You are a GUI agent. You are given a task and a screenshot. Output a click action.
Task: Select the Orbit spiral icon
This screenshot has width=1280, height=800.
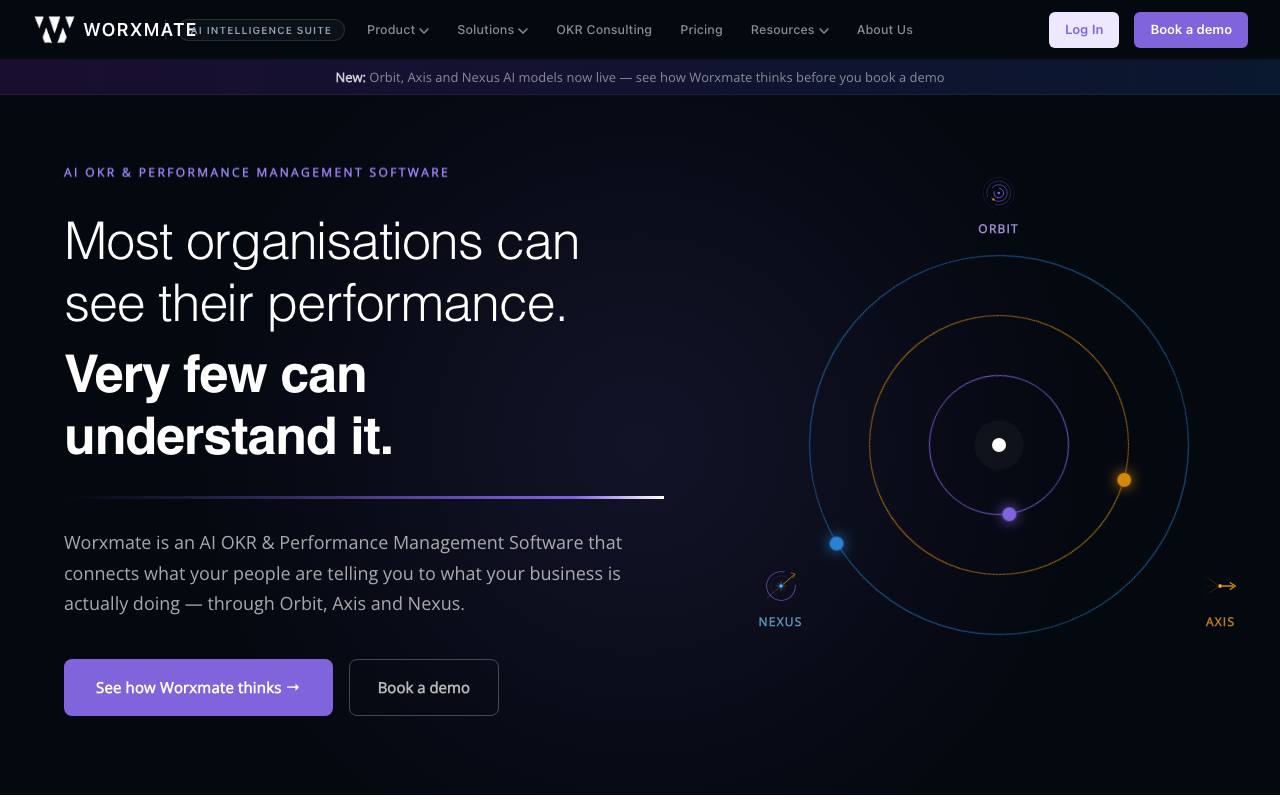[998, 193]
